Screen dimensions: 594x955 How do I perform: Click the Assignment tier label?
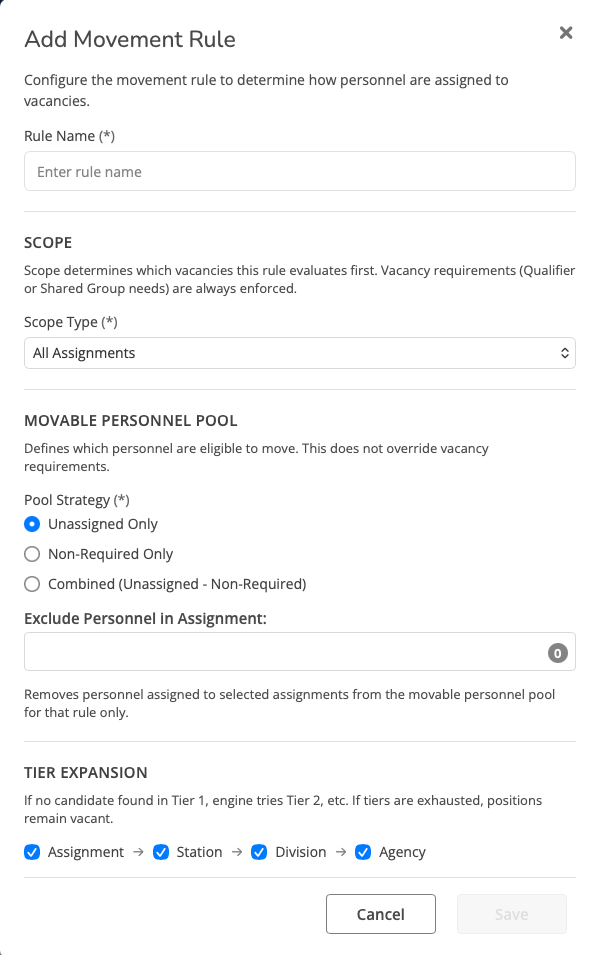86,852
